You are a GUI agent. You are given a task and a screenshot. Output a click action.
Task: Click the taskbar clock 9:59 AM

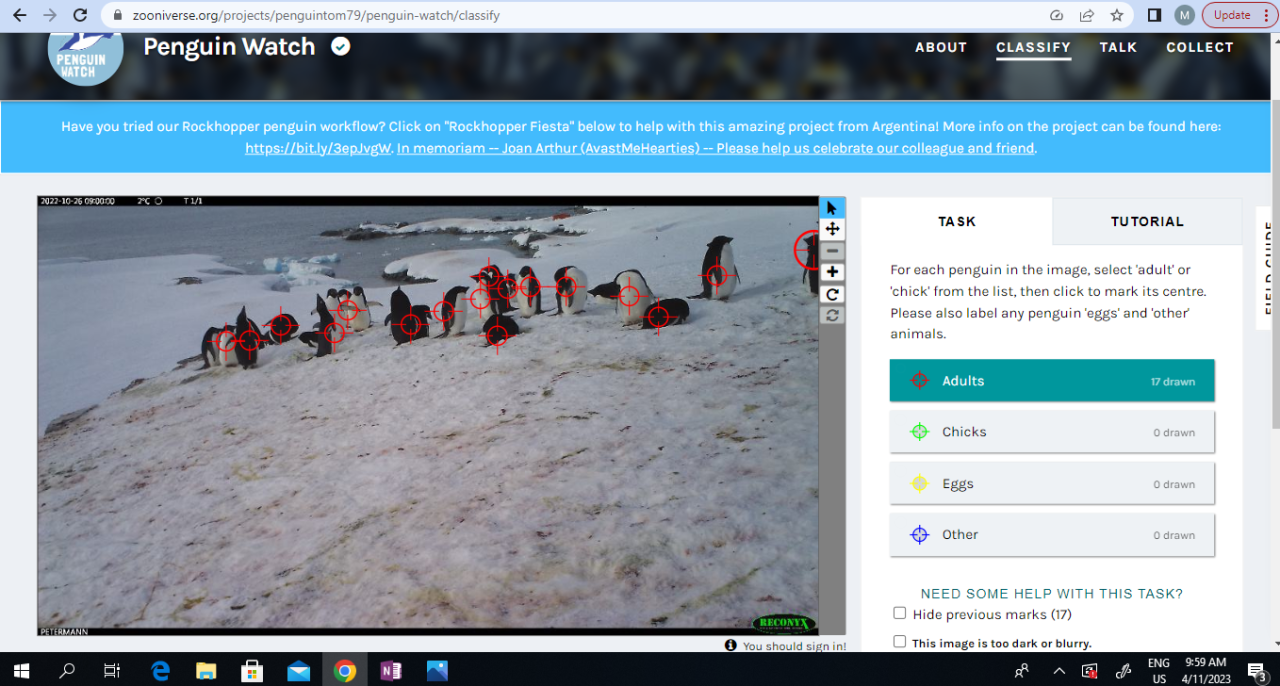click(x=1205, y=670)
